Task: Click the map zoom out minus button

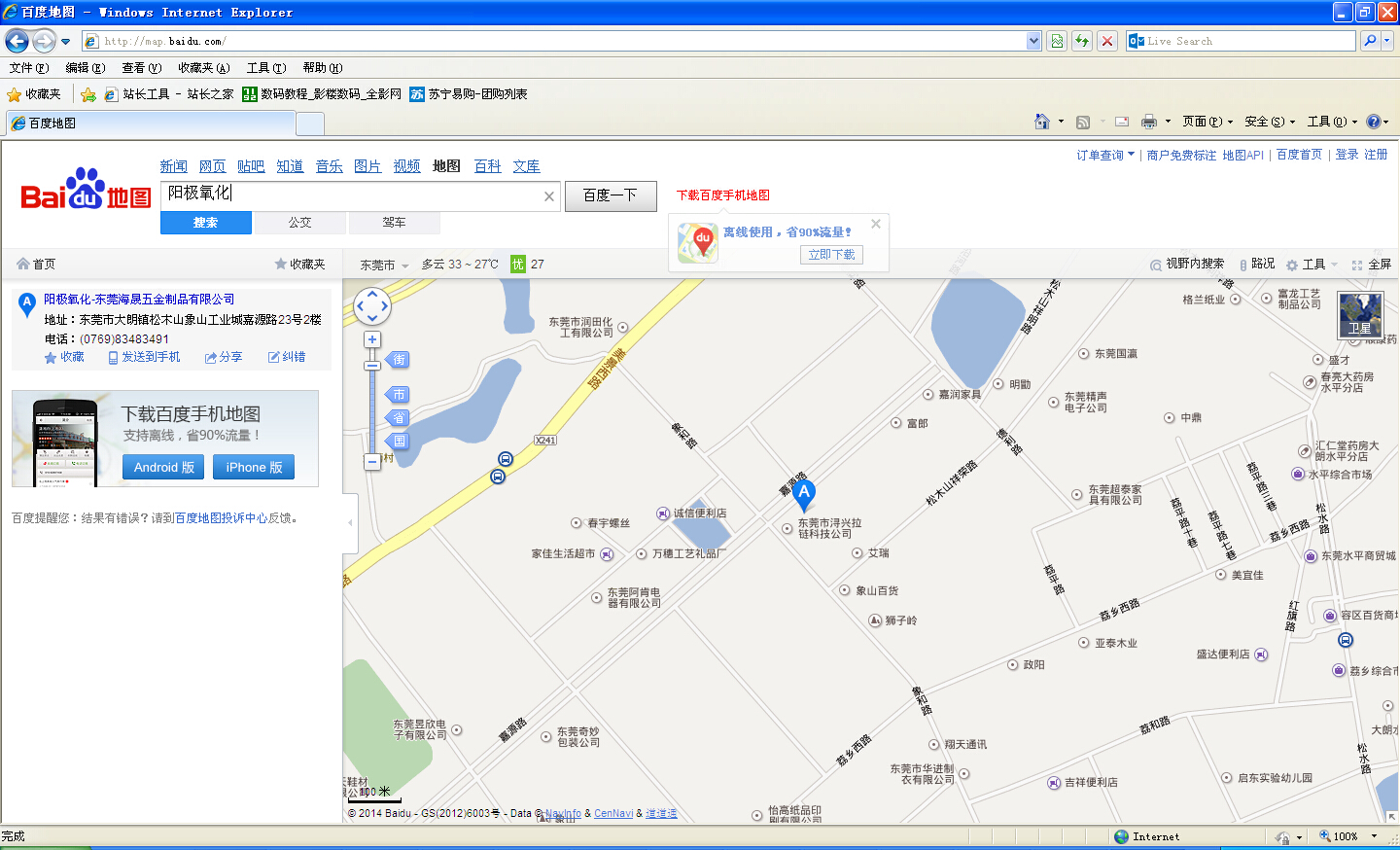Action: 372,461
